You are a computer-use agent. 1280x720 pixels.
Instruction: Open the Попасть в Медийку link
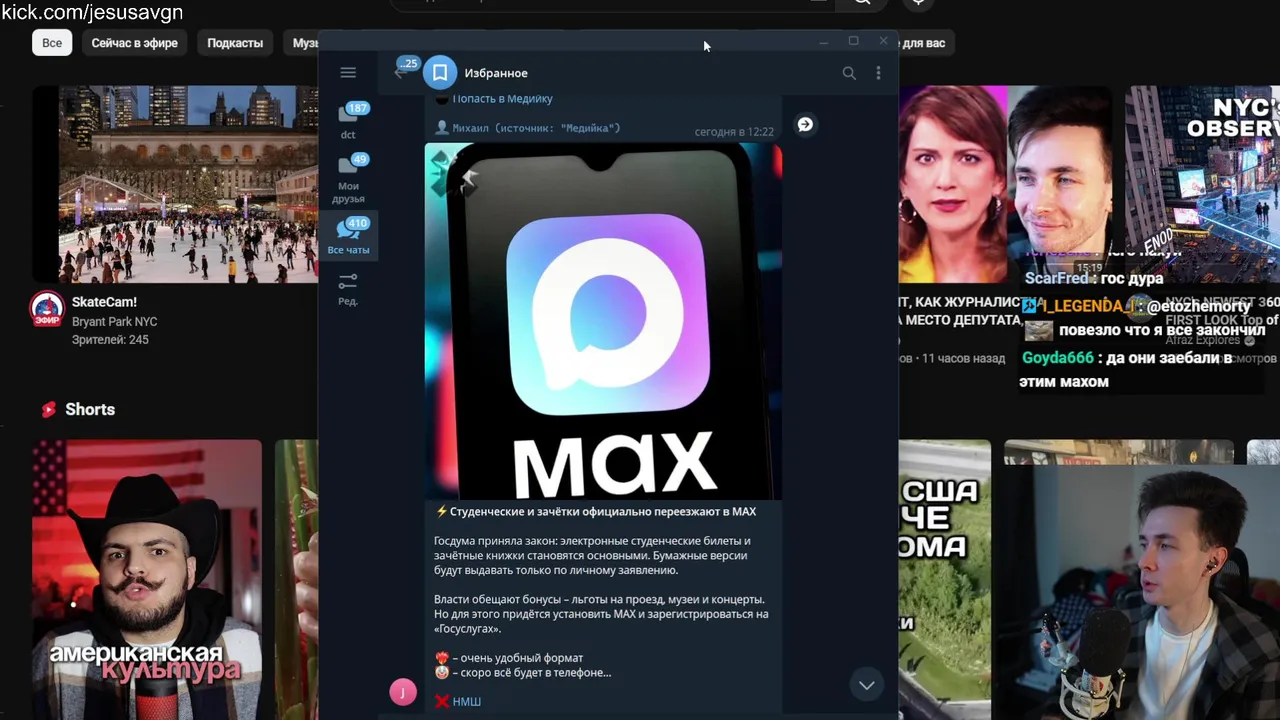tap(502, 98)
